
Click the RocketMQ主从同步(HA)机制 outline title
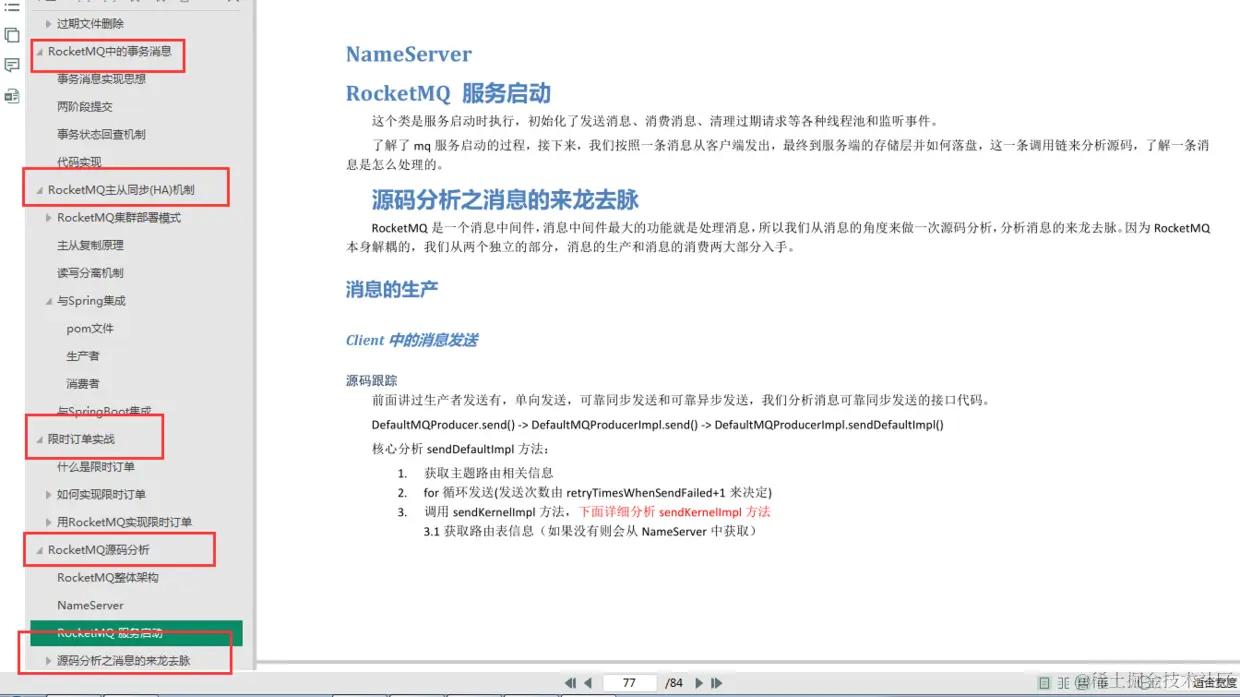(x=121, y=190)
